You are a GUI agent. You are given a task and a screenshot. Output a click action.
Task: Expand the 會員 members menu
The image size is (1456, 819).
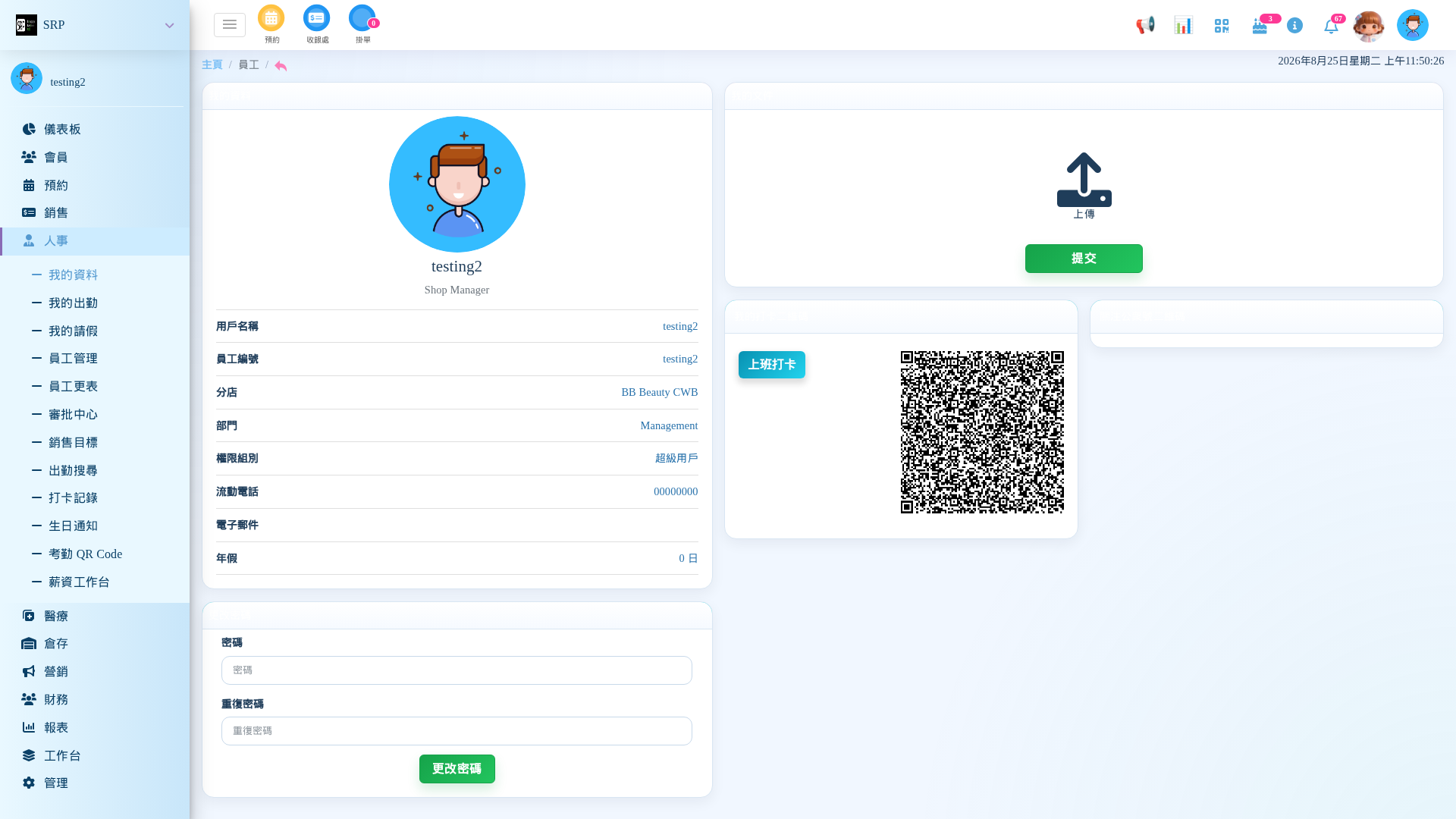pyautogui.click(x=95, y=158)
